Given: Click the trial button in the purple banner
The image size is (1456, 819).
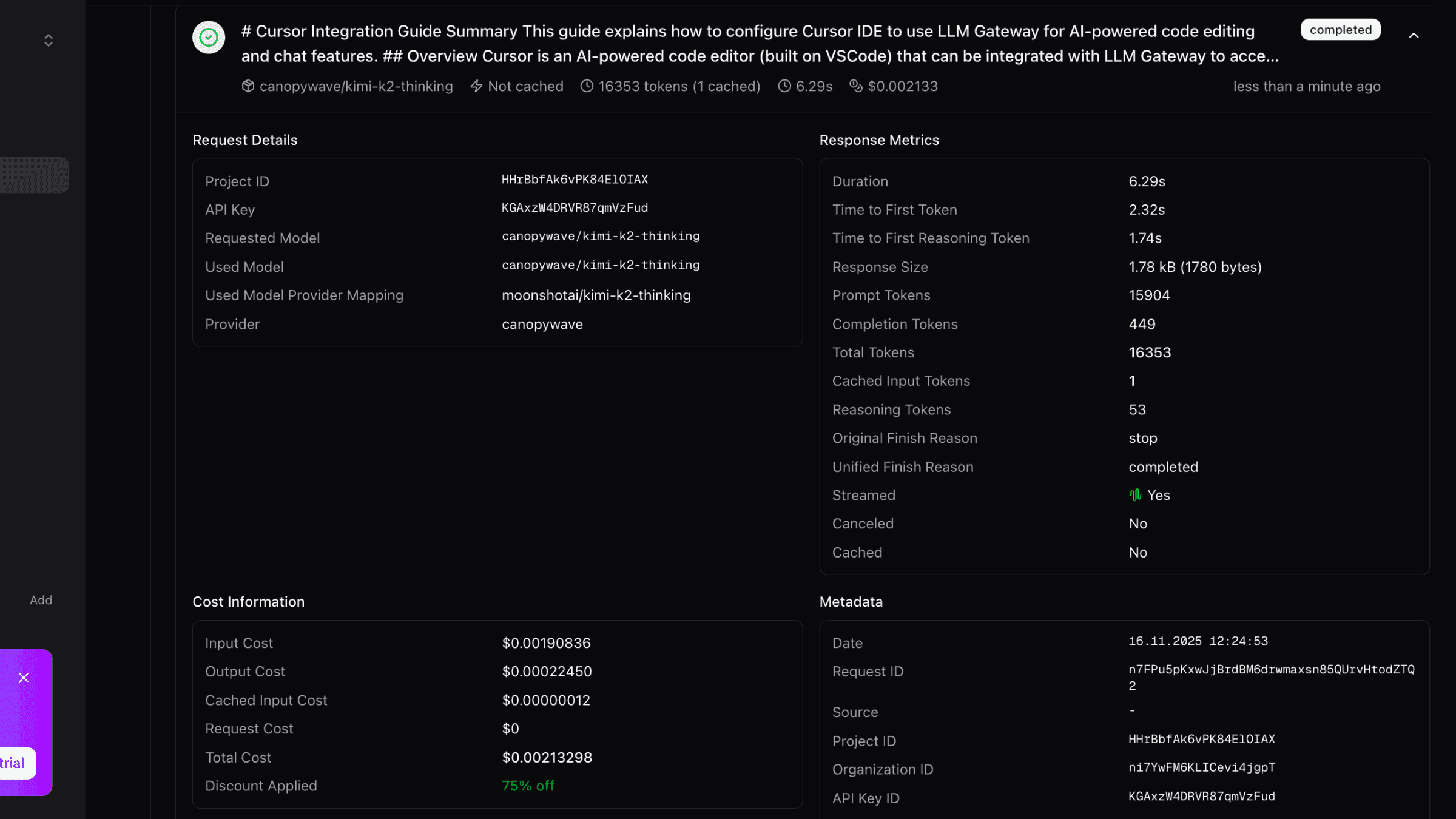Looking at the screenshot, I should pyautogui.click(x=15, y=763).
